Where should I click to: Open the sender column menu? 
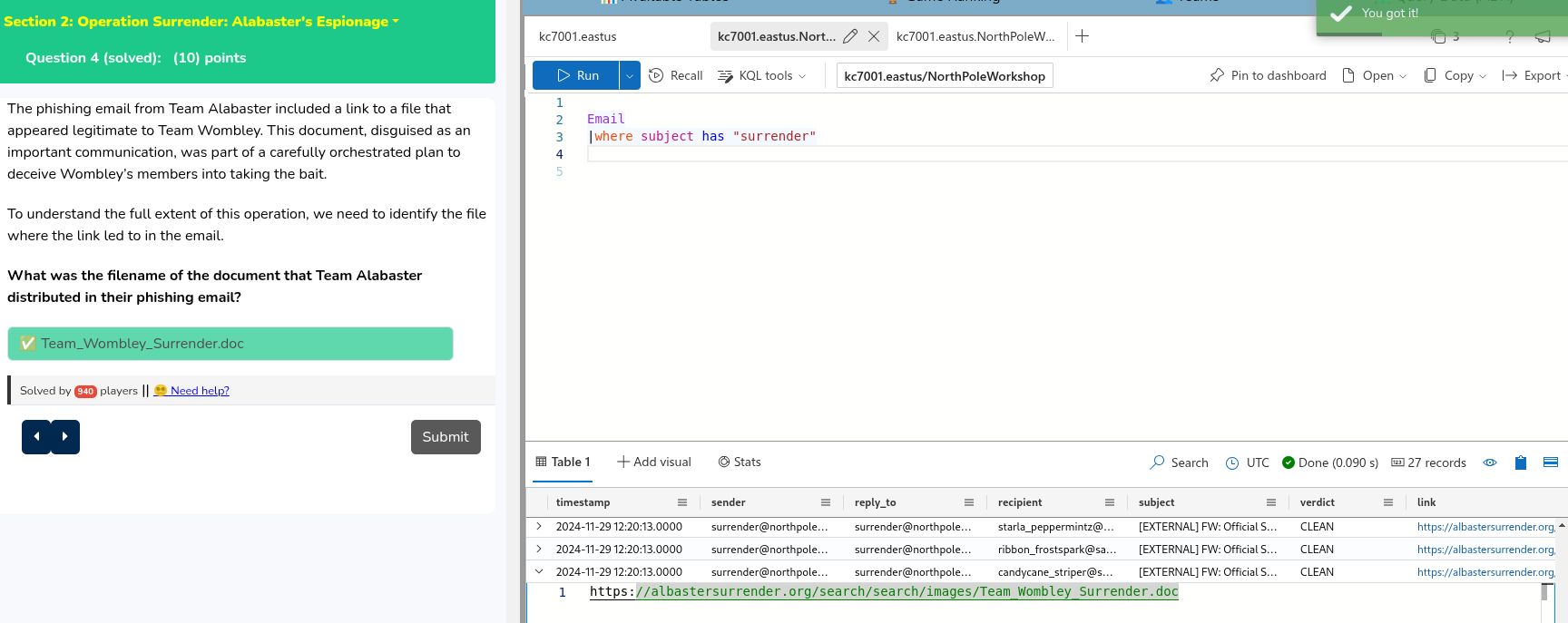(826, 502)
